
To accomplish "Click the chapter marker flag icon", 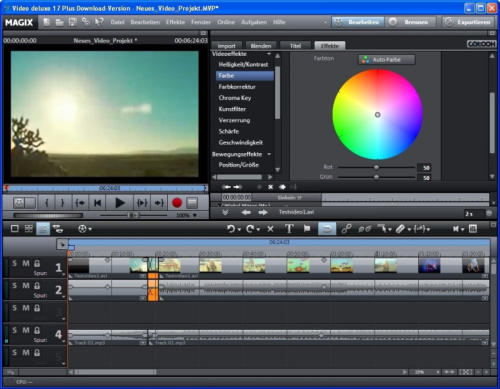I will pos(307,229).
